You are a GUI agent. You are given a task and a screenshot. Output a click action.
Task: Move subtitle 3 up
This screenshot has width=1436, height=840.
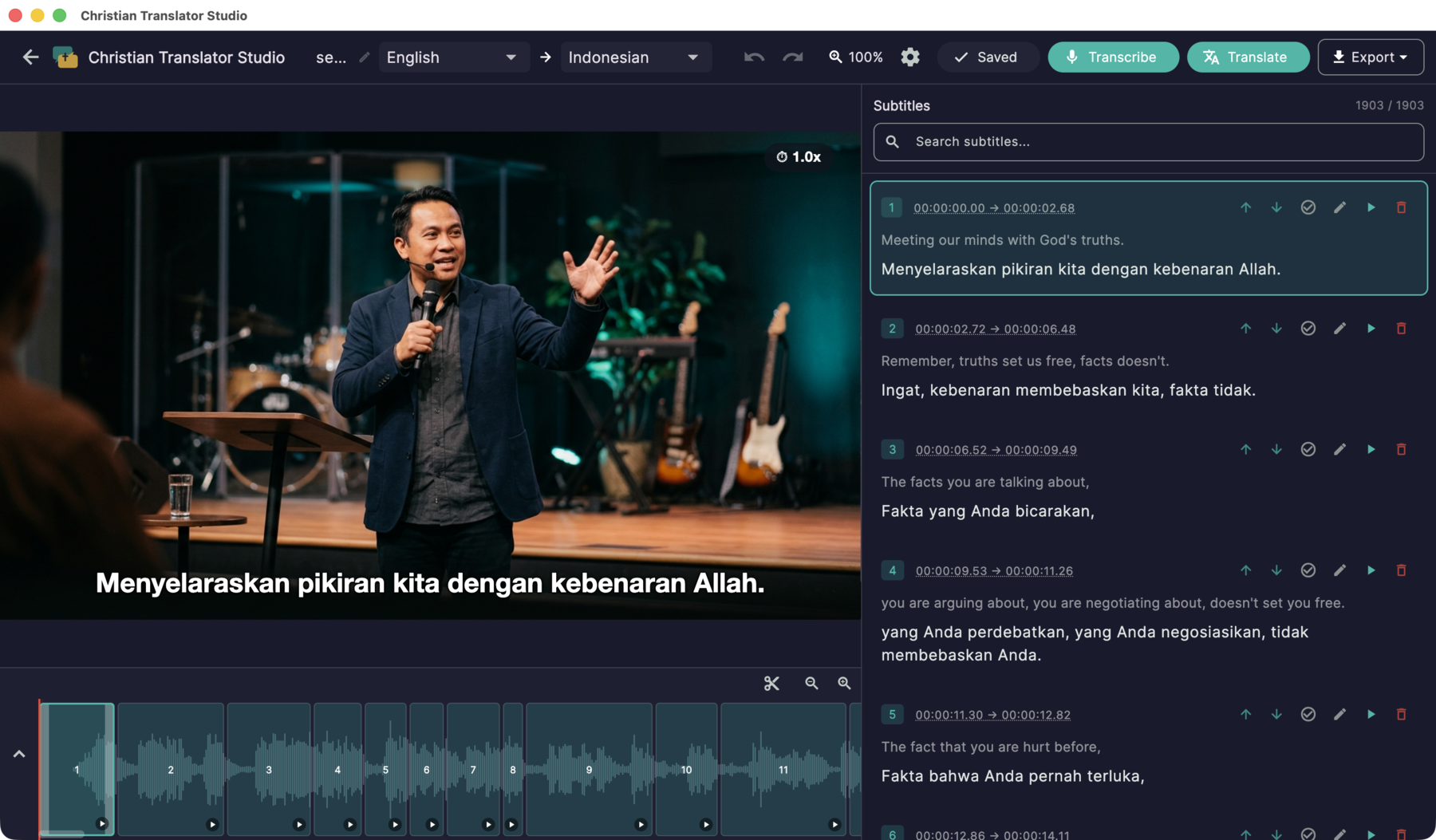(x=1245, y=450)
